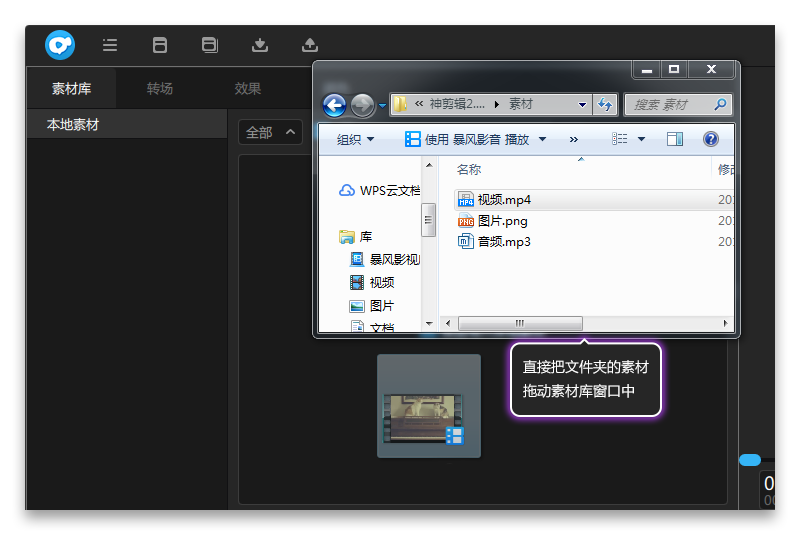Switch to the 效果 tab
The height and width of the screenshot is (535, 800).
[x=247, y=89]
